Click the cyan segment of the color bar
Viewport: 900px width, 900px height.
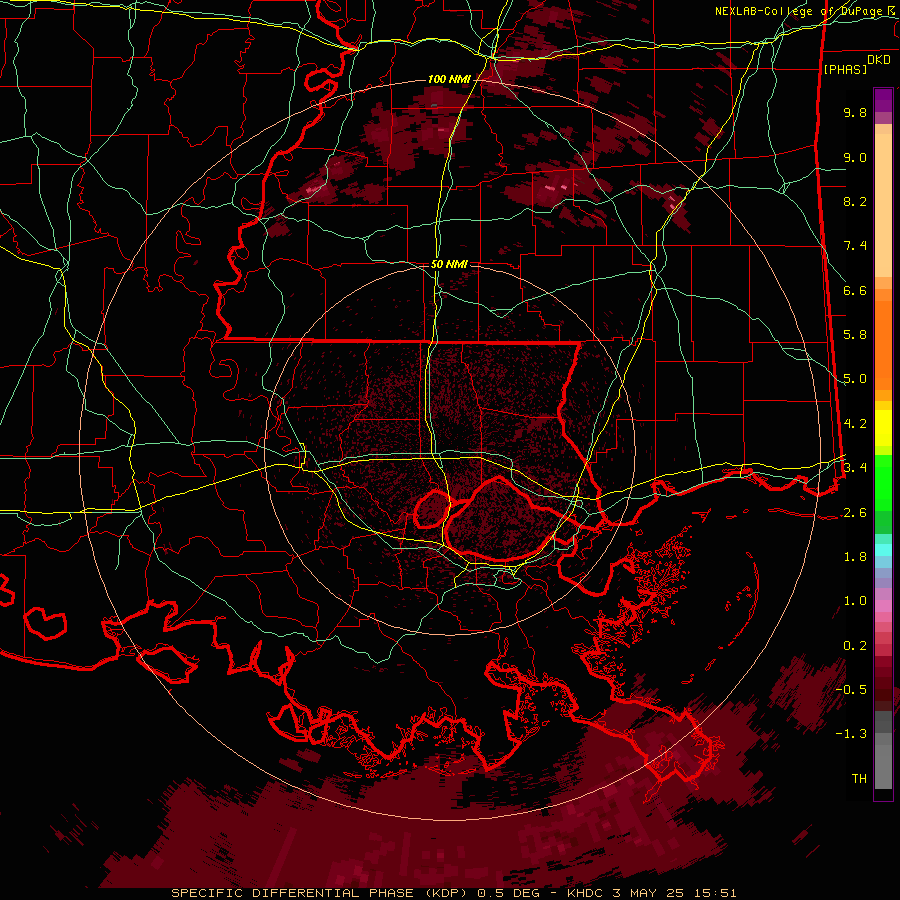pos(883,550)
